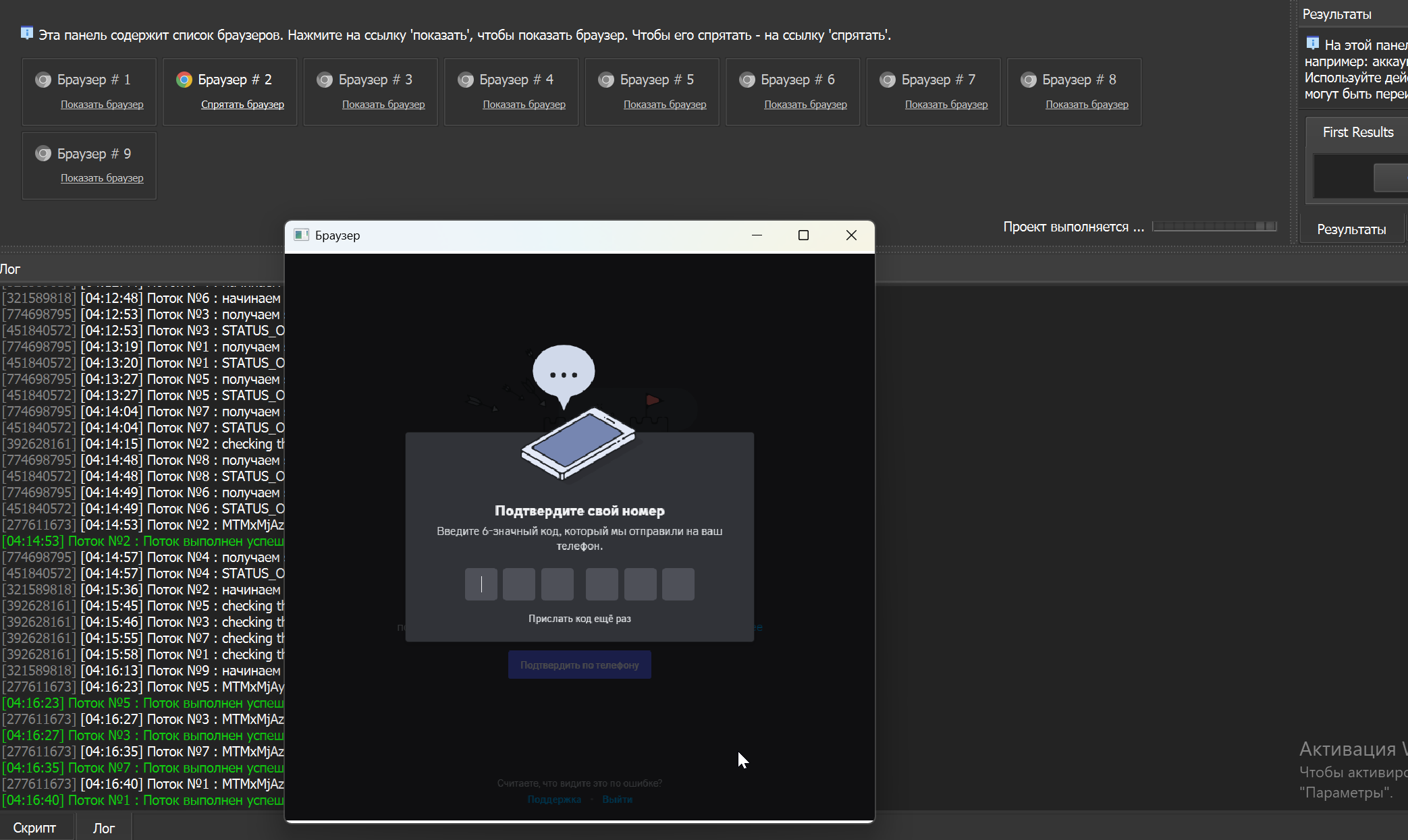The image size is (1408, 840).
Task: Show browser #9 via Показать браузер link
Action: (x=102, y=178)
